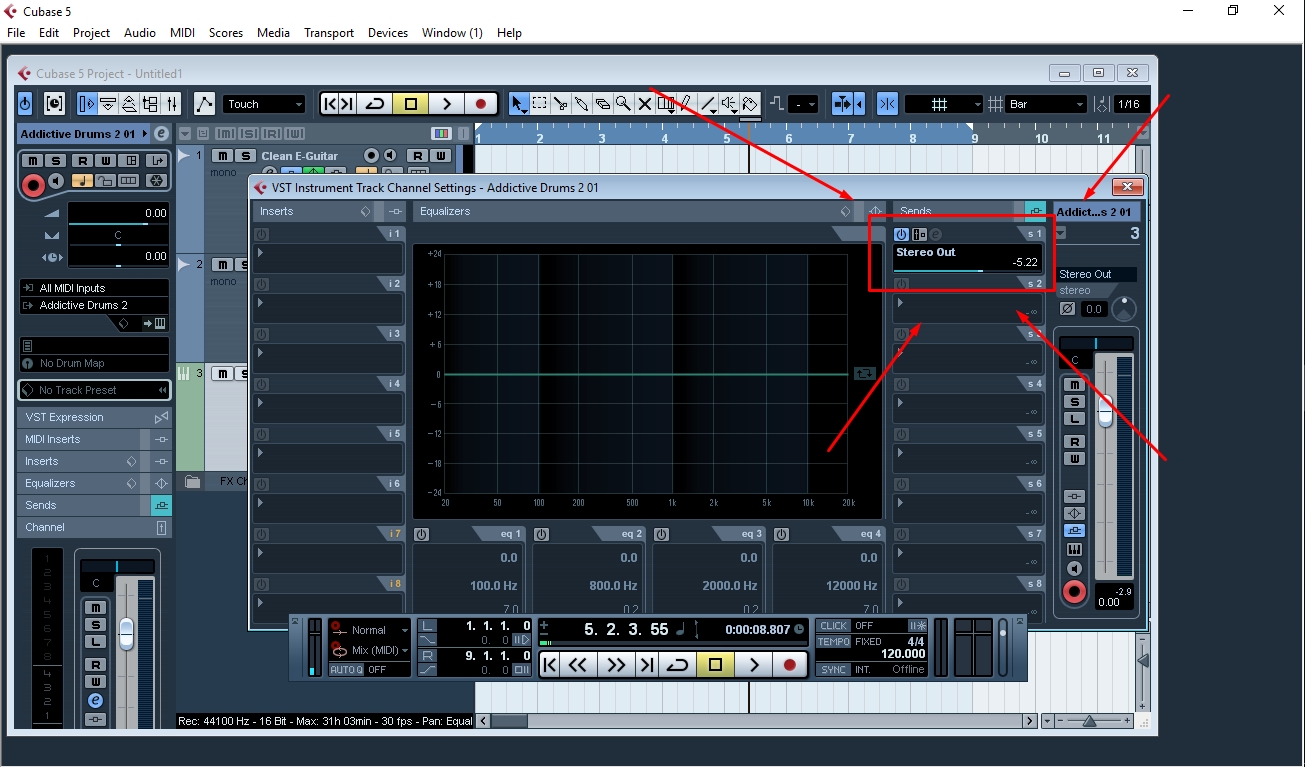Open the File menu
Viewport: 1305px width, 767px height.
[x=16, y=33]
